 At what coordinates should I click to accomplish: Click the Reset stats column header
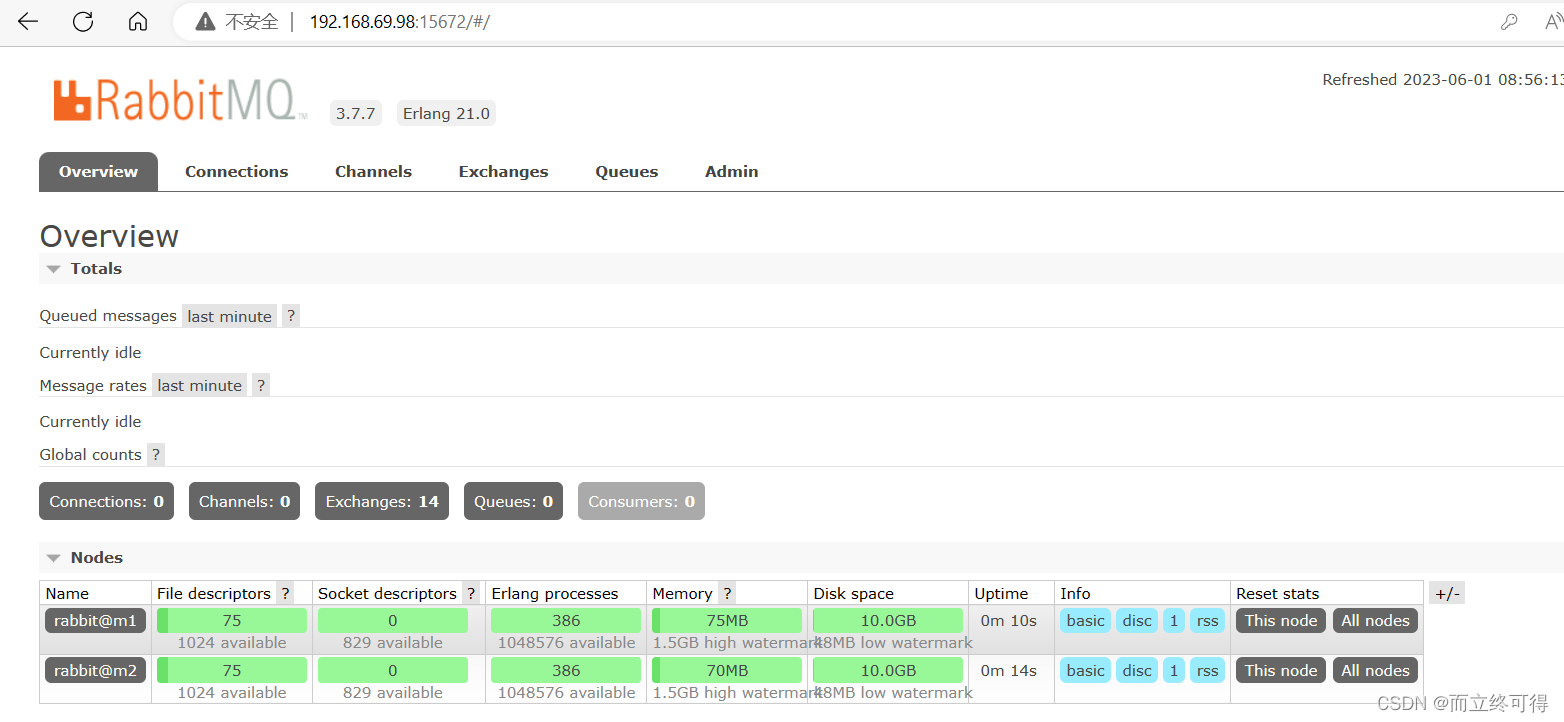coord(1277,593)
